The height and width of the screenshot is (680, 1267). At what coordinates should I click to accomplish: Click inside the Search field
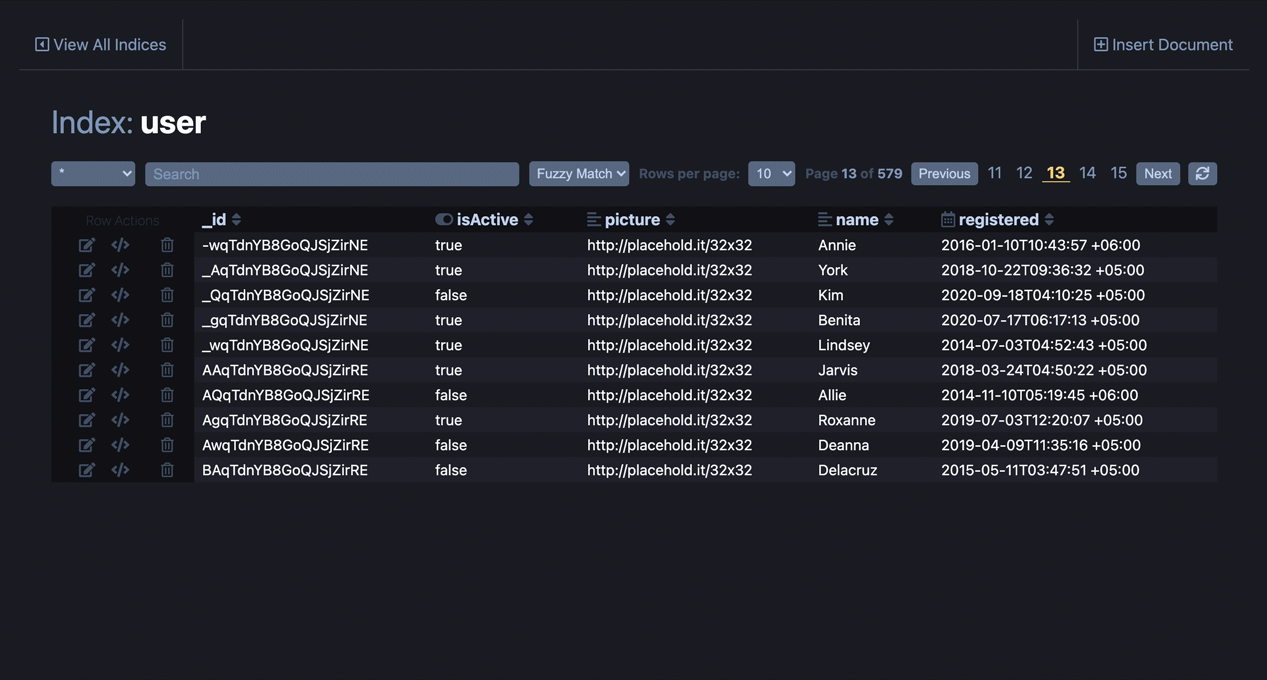330,173
